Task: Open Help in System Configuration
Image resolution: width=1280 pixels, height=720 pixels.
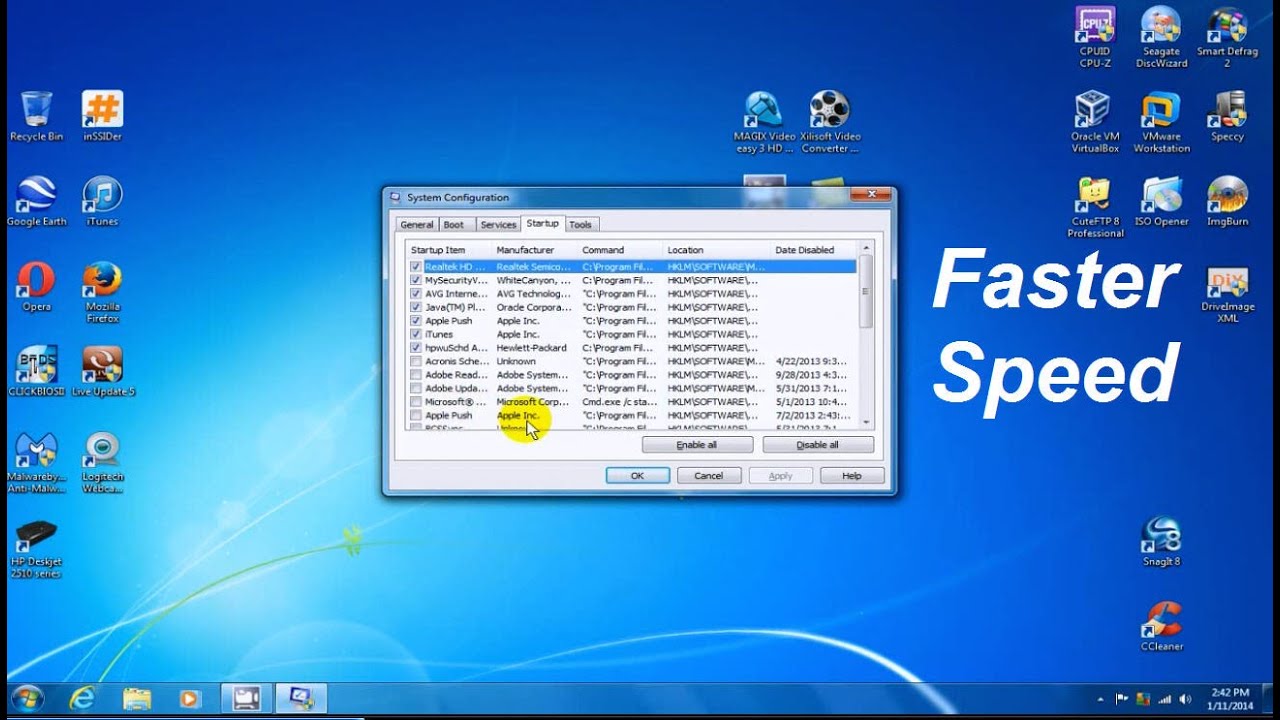Action: click(852, 476)
